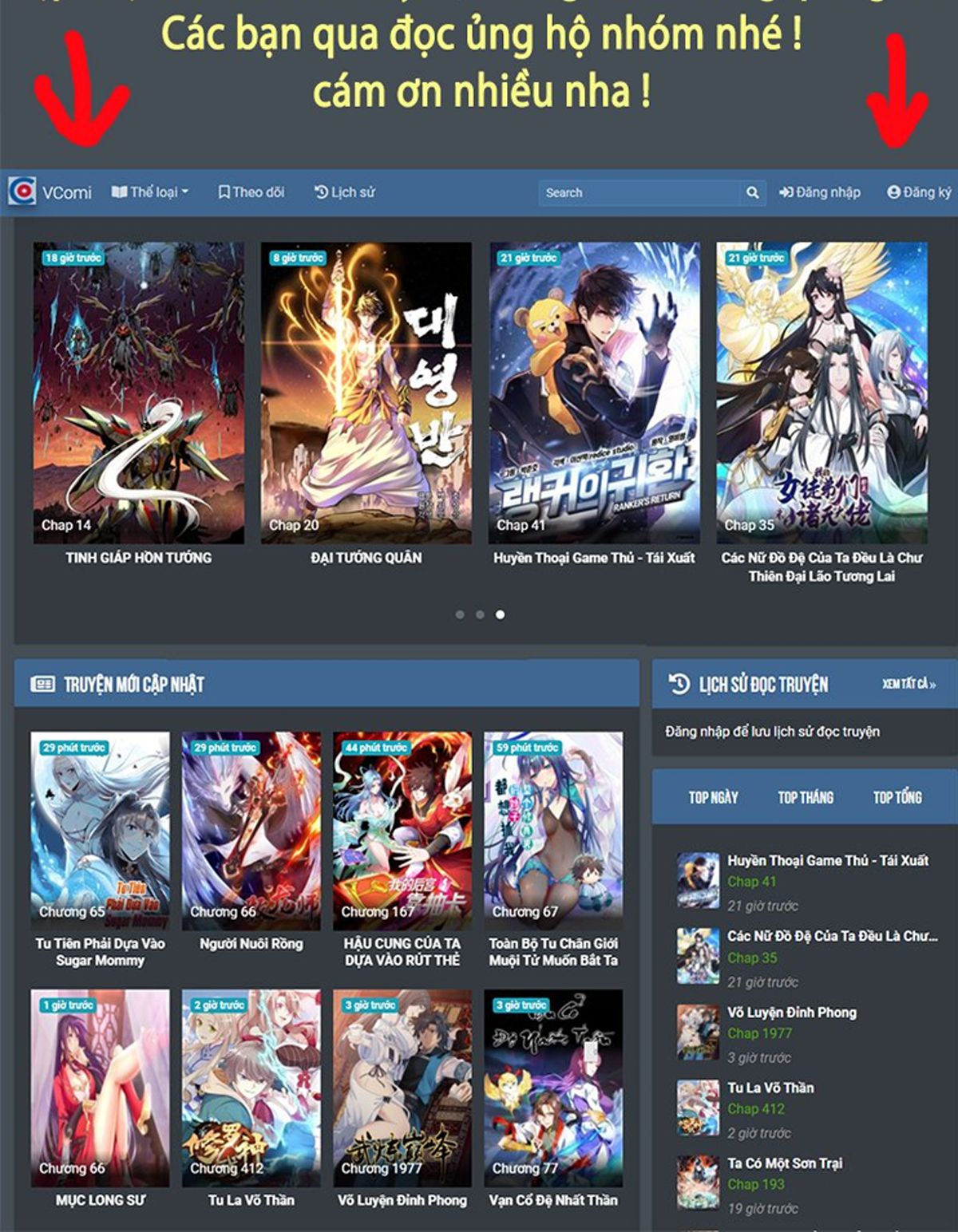Click in the Search input field
Image resolution: width=958 pixels, height=1232 pixels.
[x=639, y=192]
